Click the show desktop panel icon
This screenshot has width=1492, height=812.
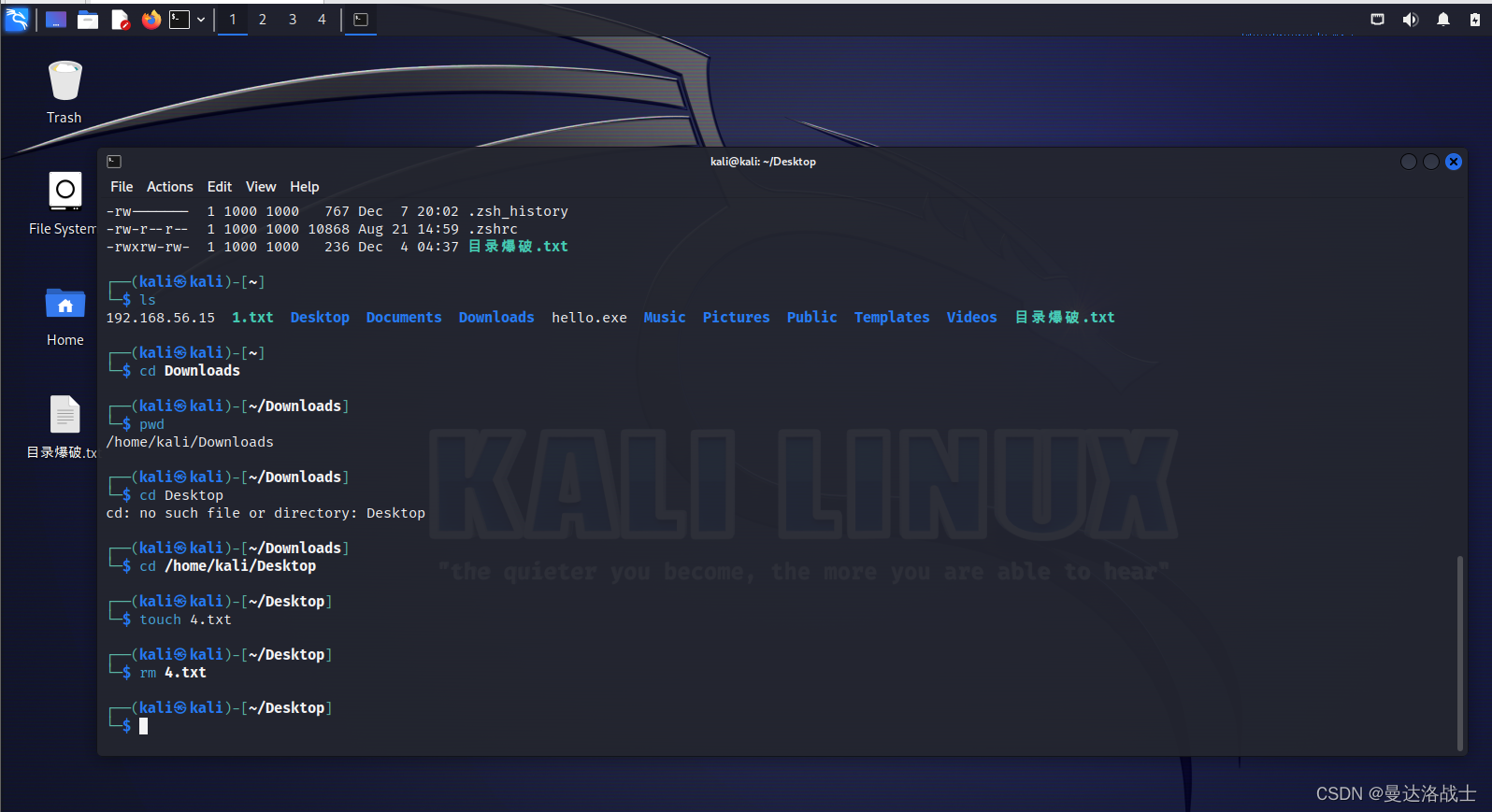56,20
